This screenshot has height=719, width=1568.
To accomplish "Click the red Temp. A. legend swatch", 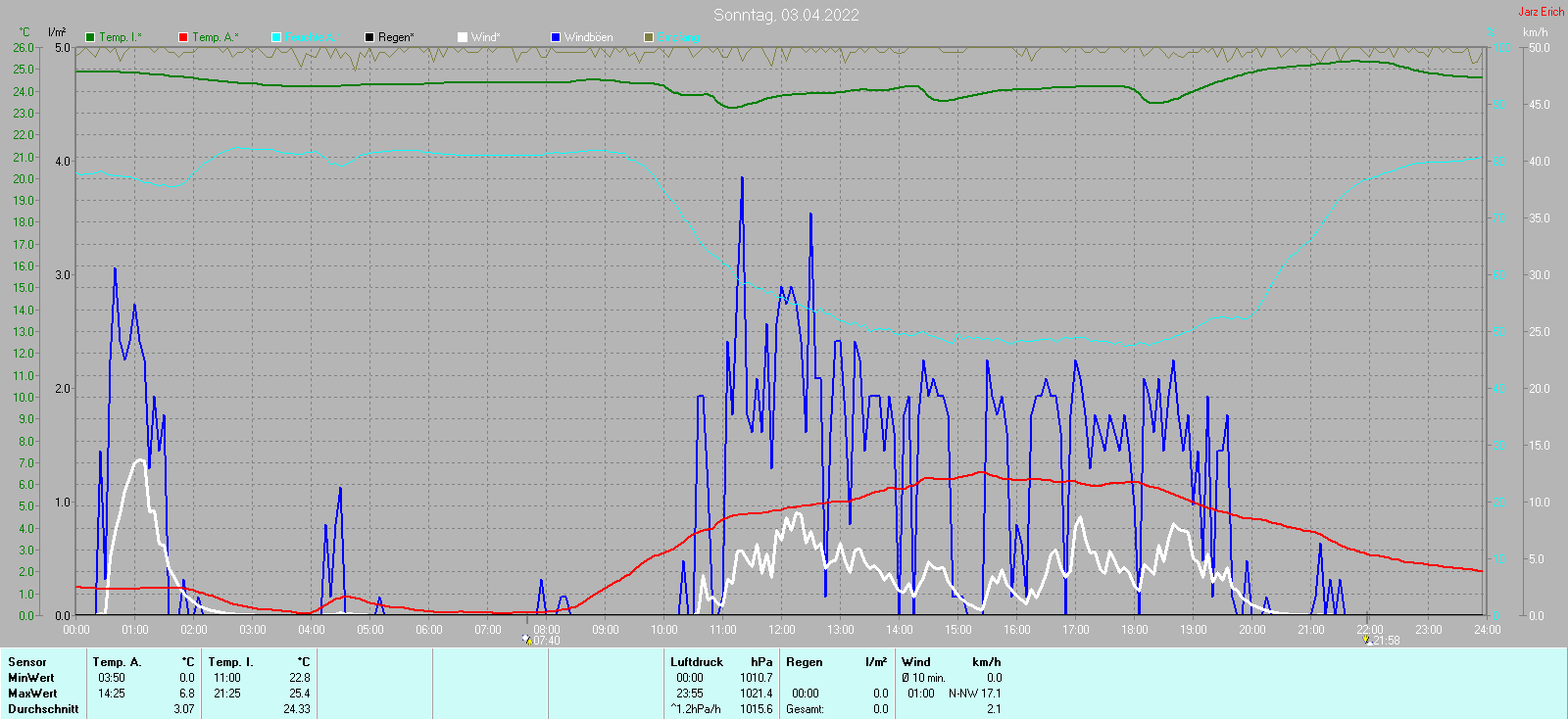I will click(x=183, y=37).
